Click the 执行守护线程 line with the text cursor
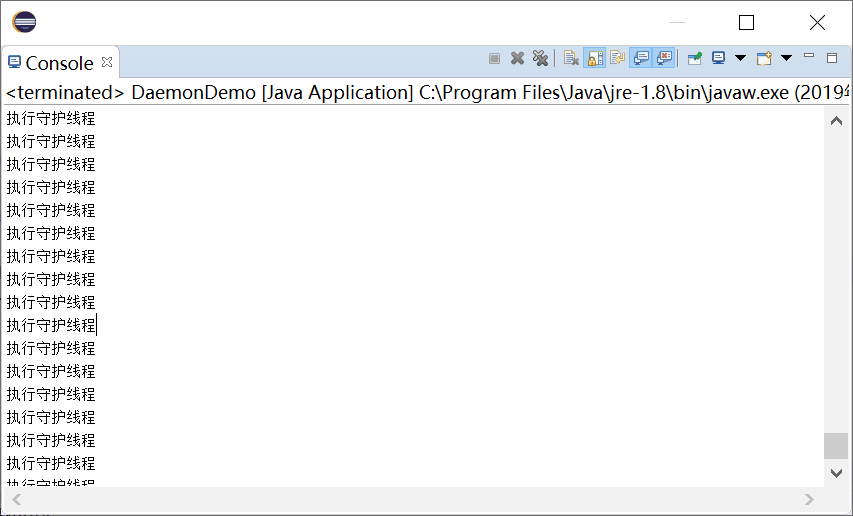 point(51,325)
